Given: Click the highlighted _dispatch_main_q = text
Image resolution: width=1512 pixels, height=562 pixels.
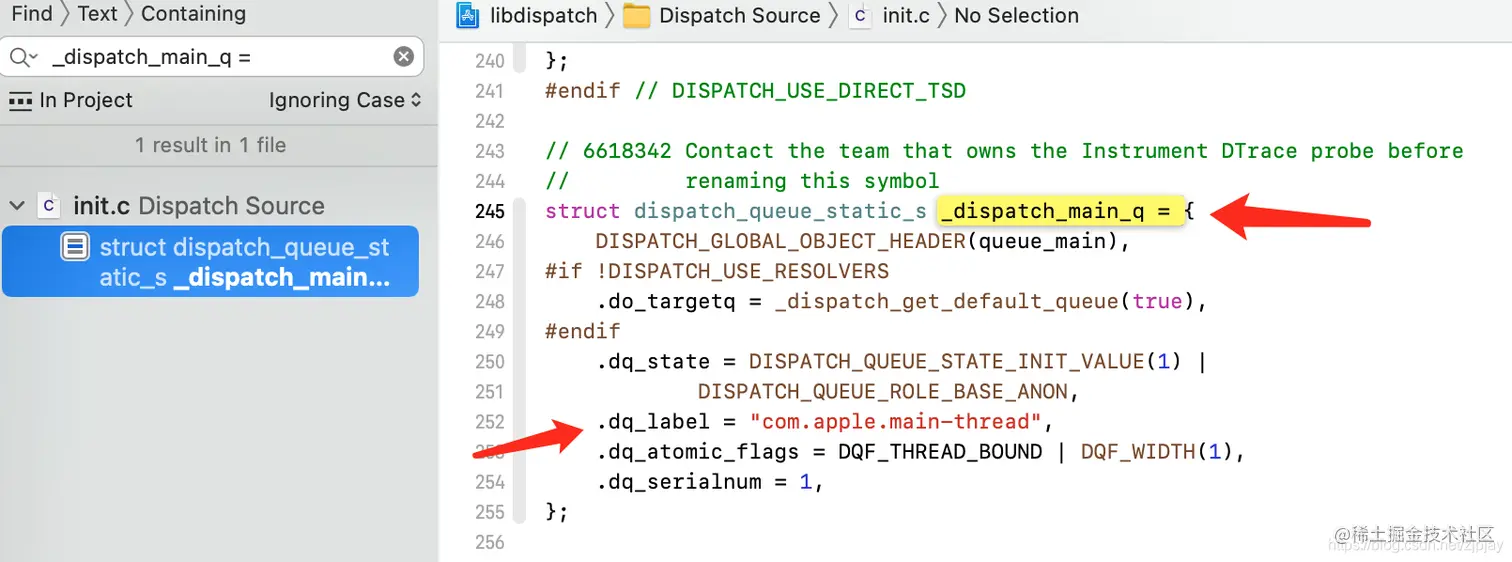Looking at the screenshot, I should (x=1060, y=211).
